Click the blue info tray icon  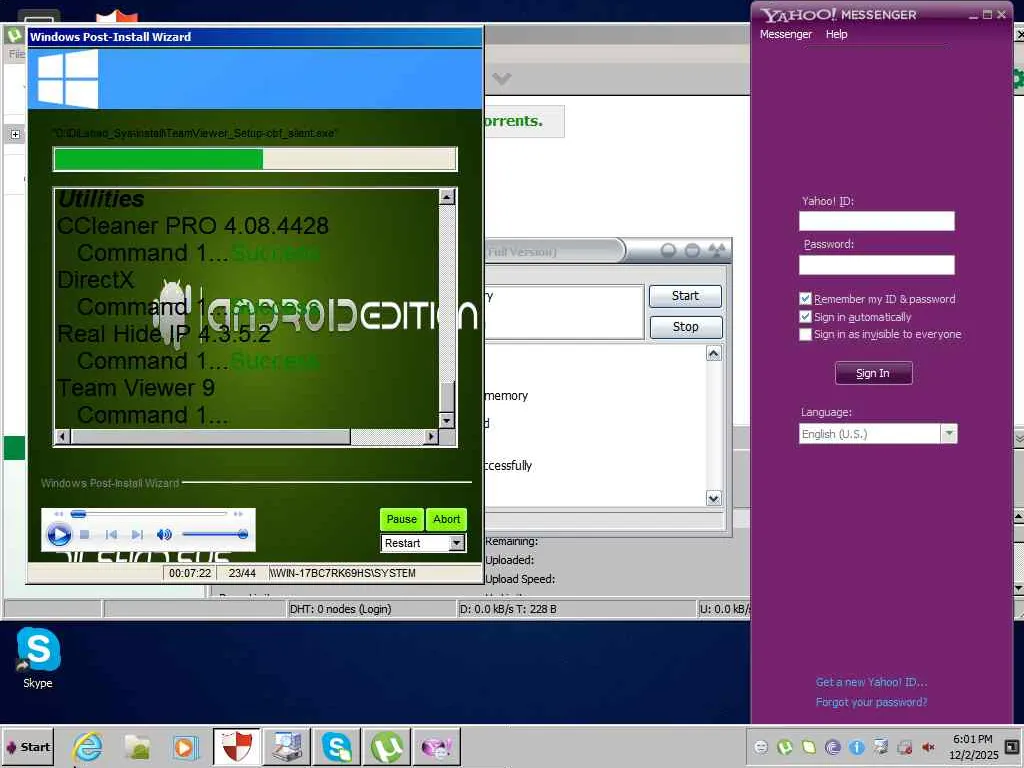857,747
